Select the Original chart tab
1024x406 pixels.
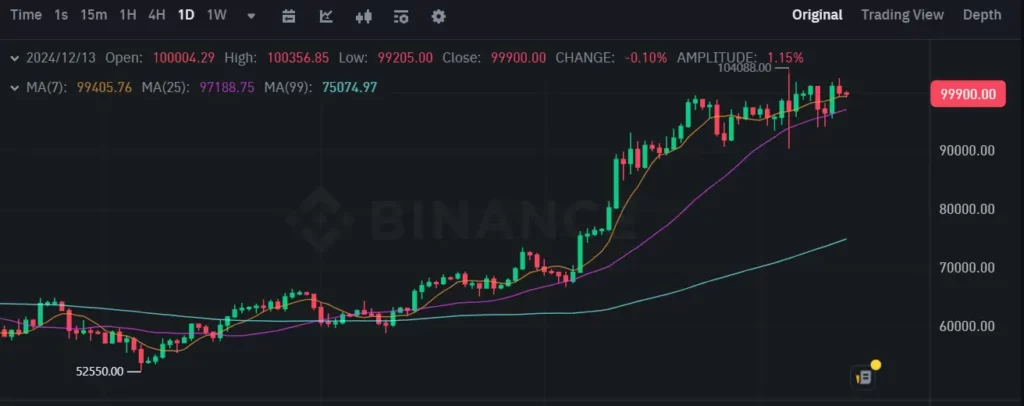pos(817,15)
